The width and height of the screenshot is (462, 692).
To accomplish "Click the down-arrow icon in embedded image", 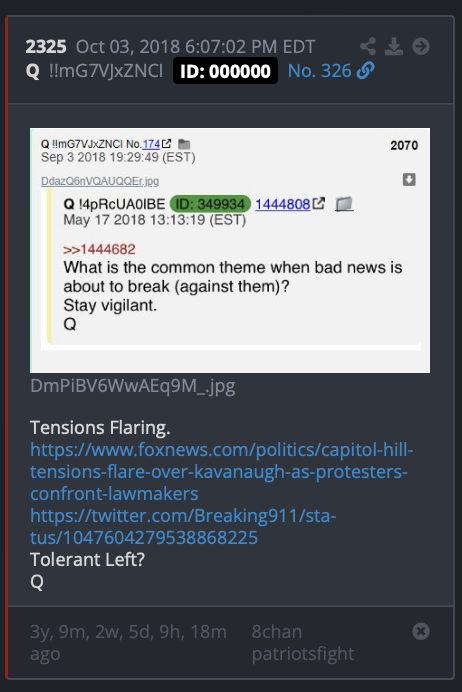I will [409, 180].
